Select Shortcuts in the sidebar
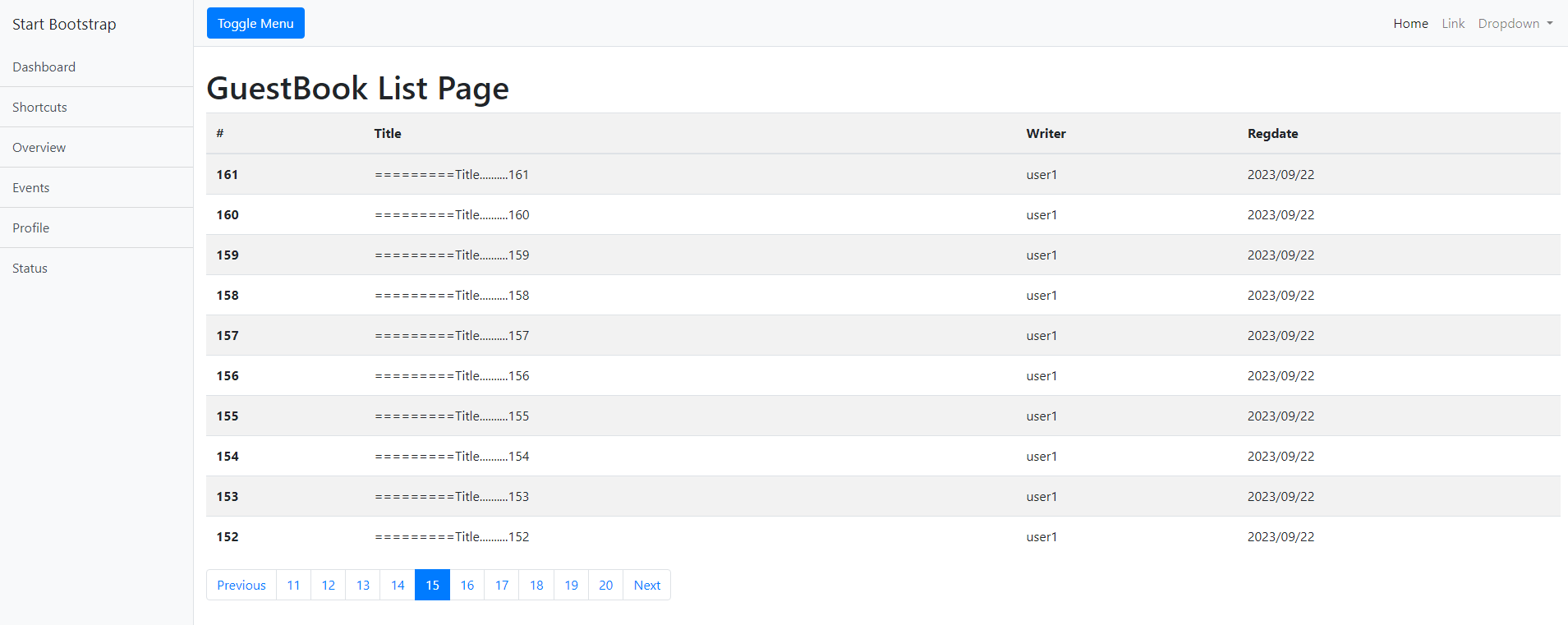This screenshot has height=625, width=1568. click(x=97, y=107)
